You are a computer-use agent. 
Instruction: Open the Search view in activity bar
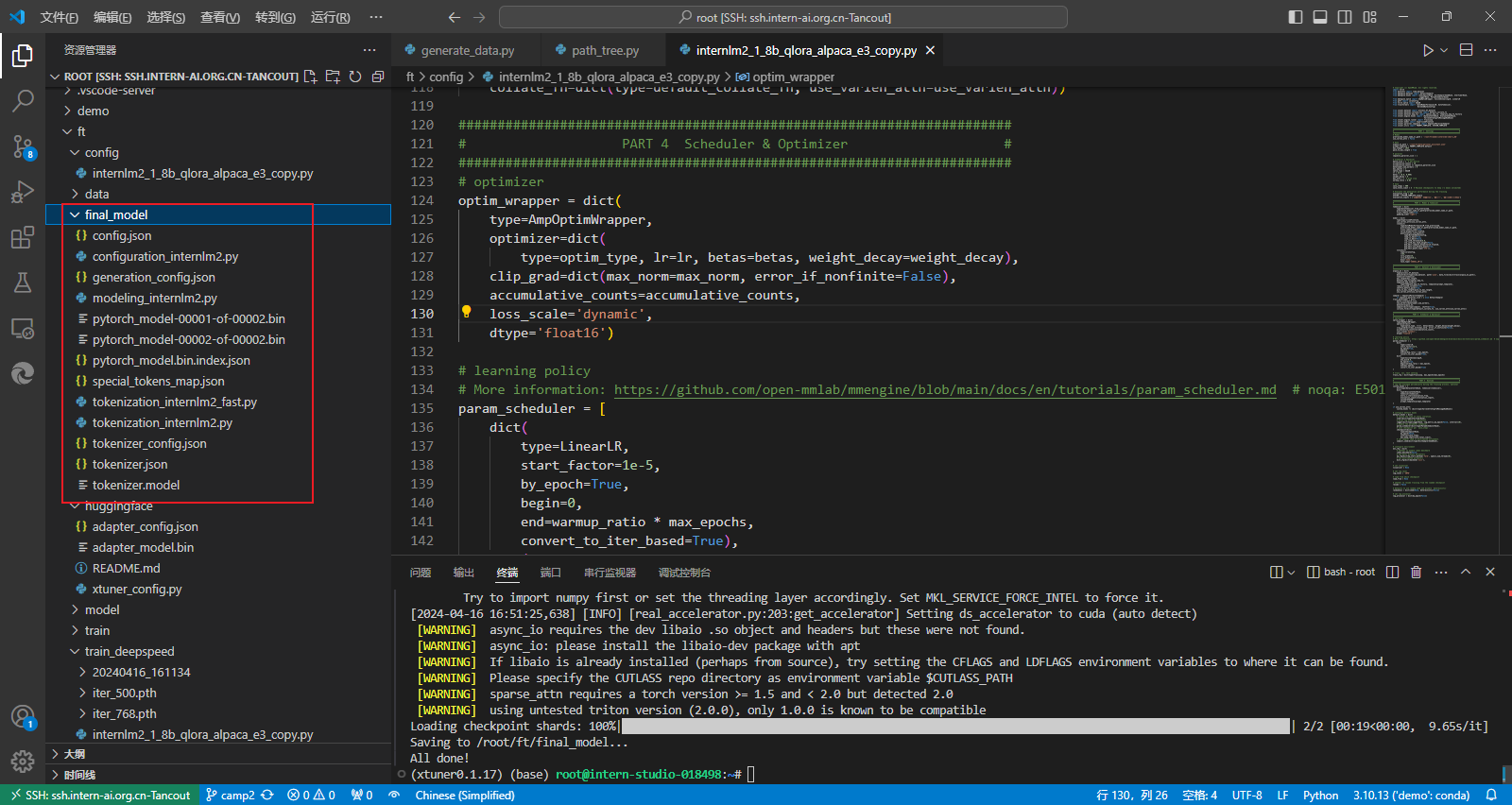click(23, 100)
